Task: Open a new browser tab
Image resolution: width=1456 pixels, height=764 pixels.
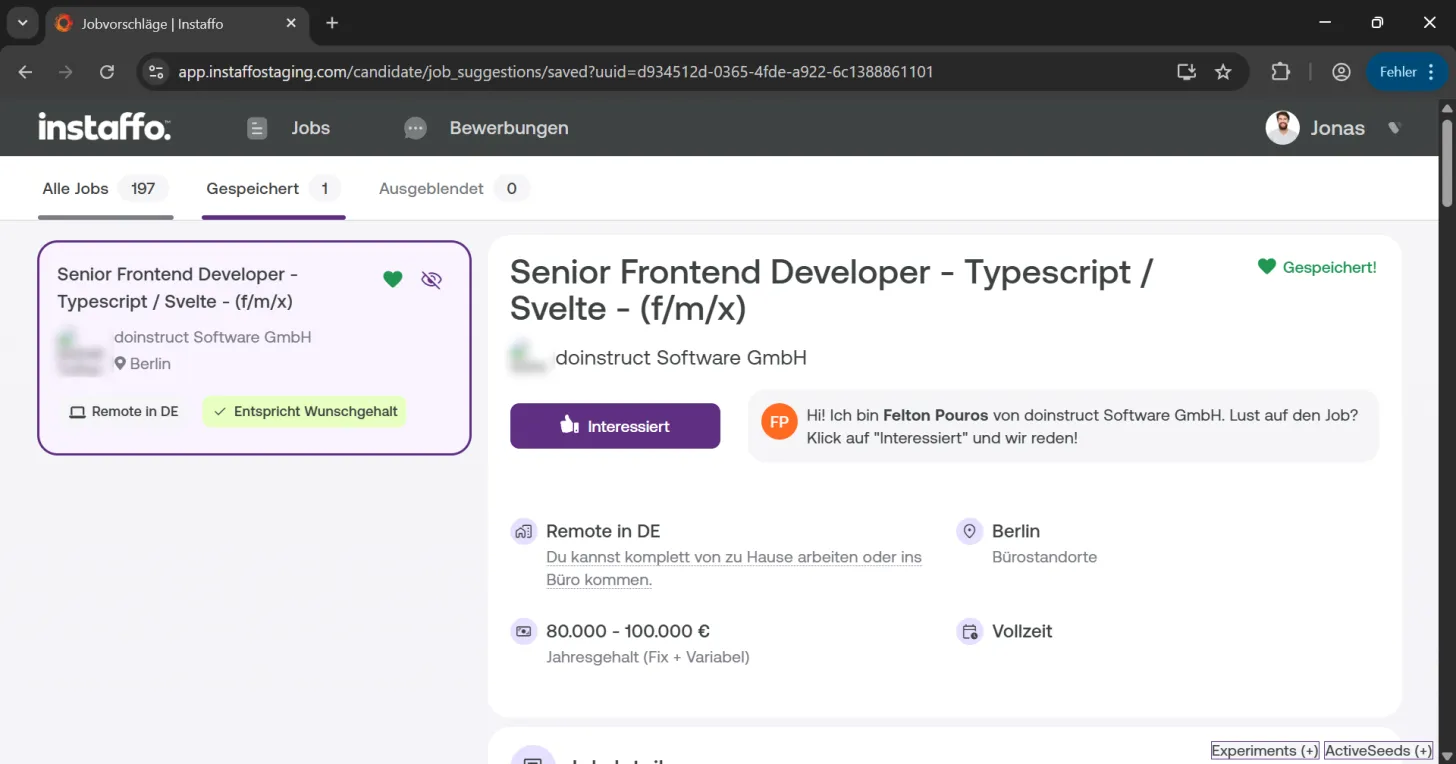Action: point(332,23)
